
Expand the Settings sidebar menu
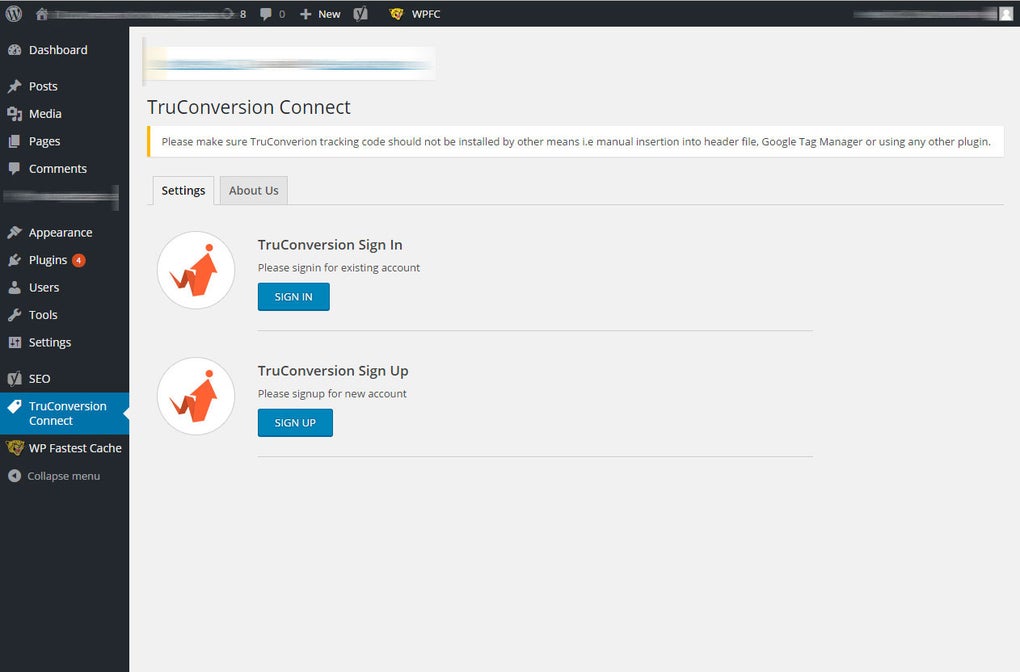(x=47, y=342)
